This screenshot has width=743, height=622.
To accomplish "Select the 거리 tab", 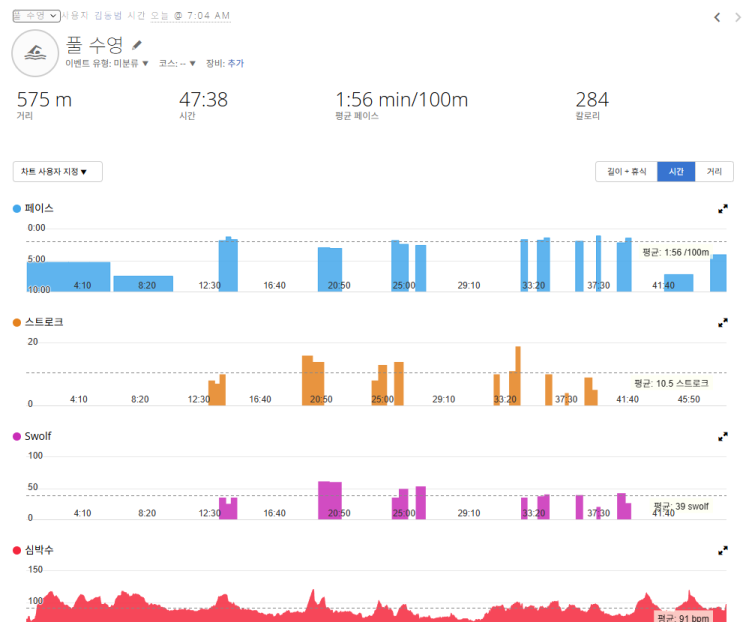I will [x=714, y=171].
